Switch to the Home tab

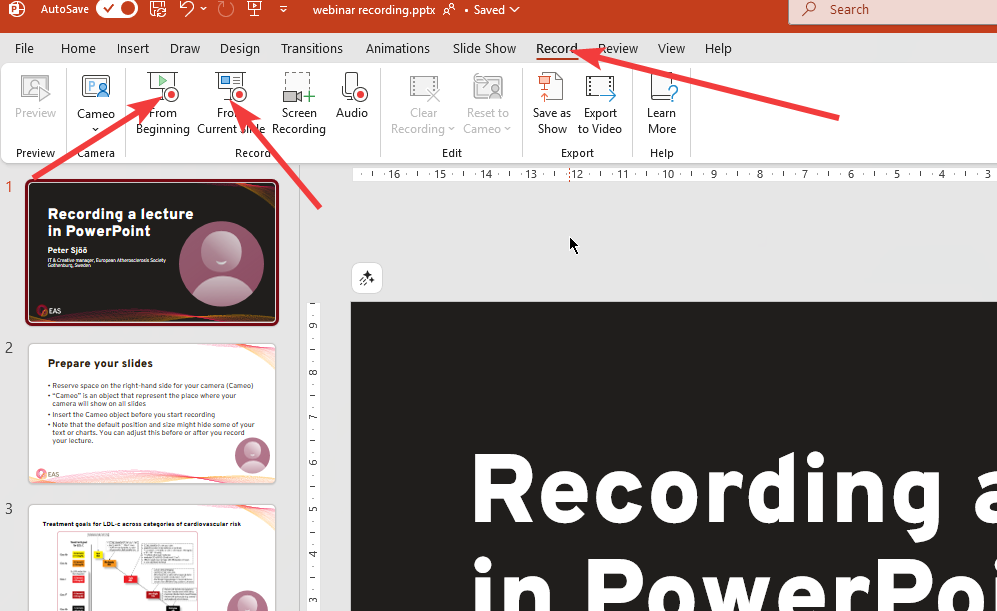pyautogui.click(x=78, y=48)
